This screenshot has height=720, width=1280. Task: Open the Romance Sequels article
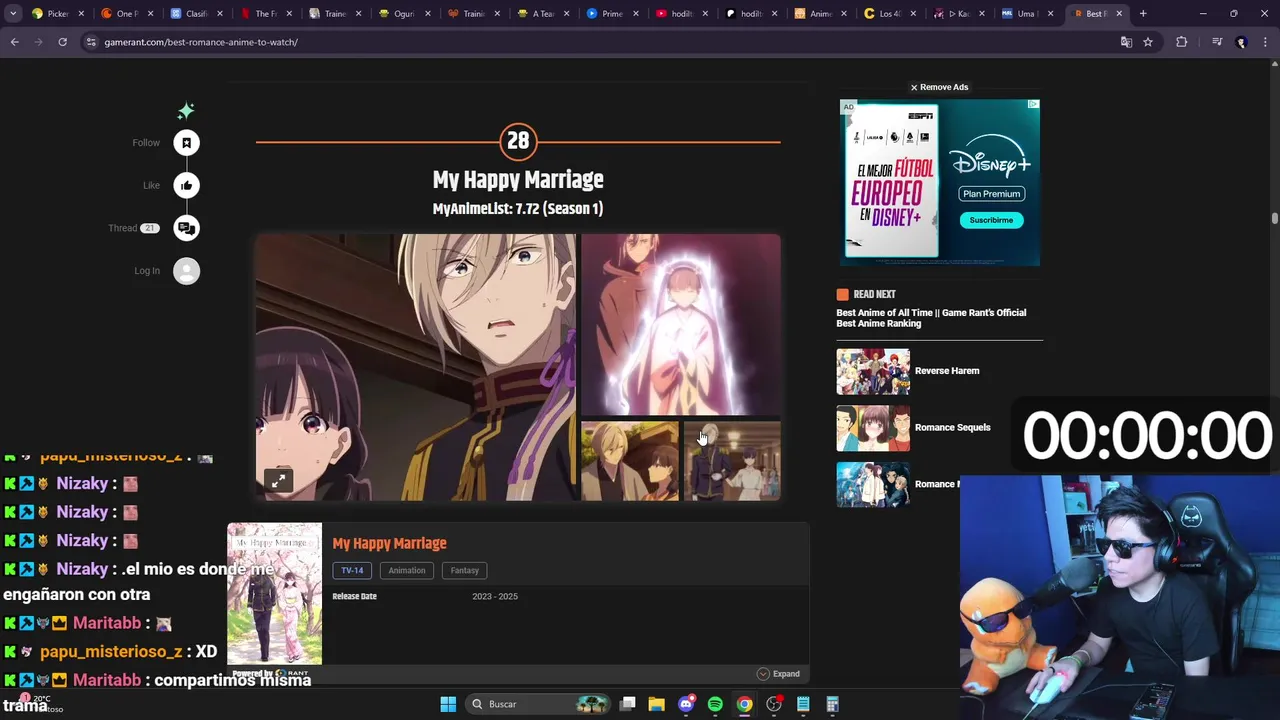point(952,427)
